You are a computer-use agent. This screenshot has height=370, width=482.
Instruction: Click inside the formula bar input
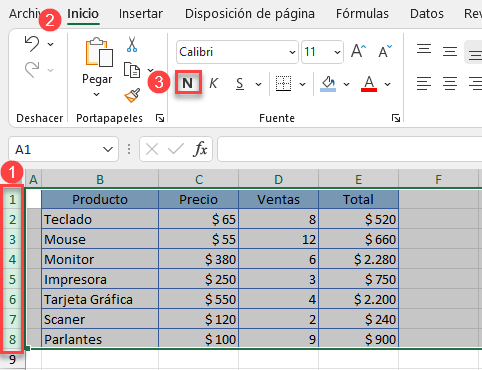349,149
